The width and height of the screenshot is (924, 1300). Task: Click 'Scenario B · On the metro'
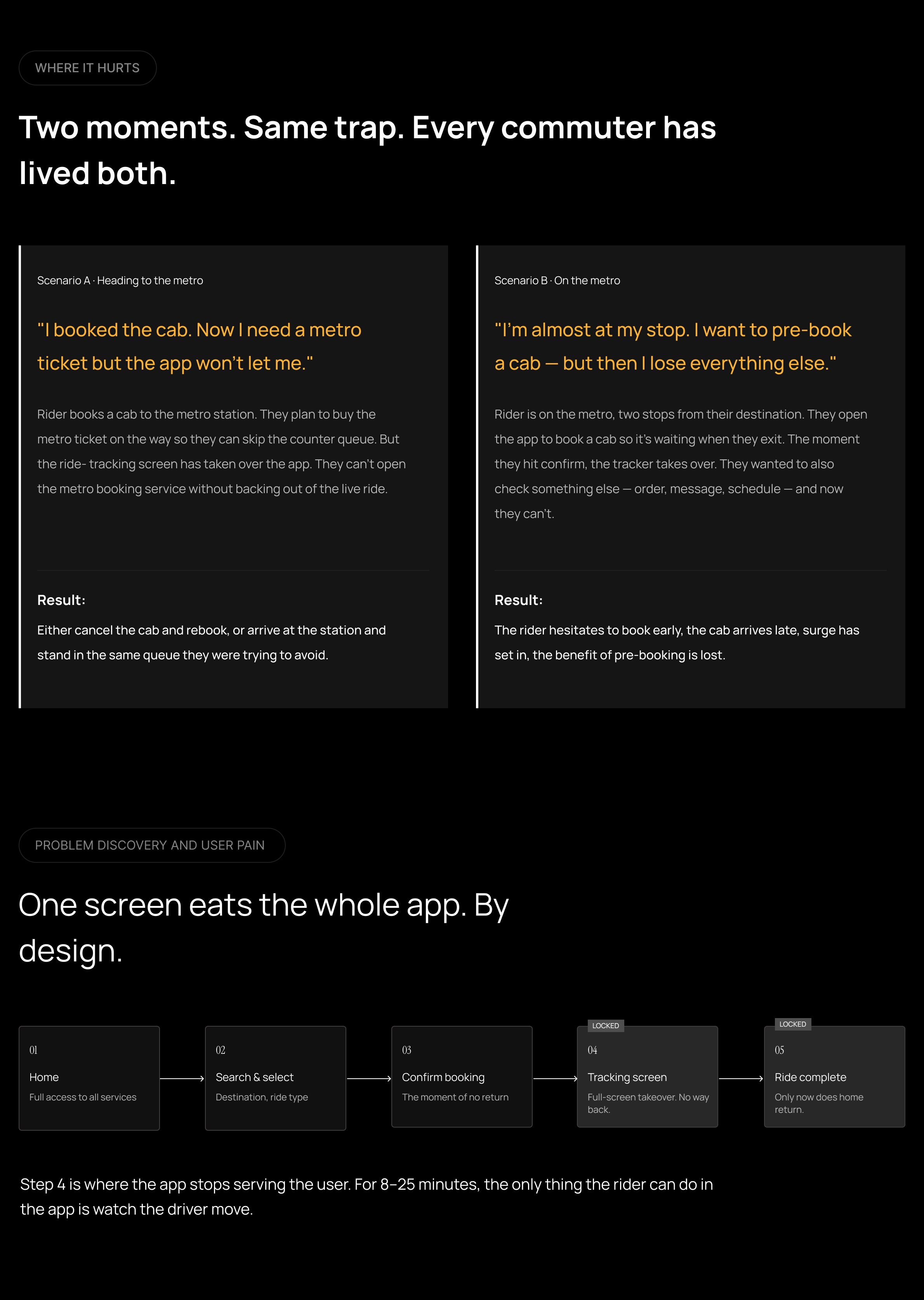click(557, 280)
